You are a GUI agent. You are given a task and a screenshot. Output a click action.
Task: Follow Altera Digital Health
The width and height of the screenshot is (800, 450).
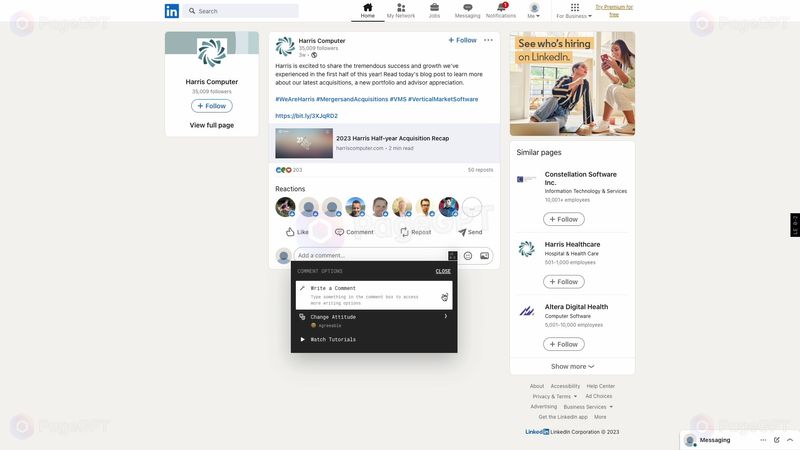(x=564, y=344)
